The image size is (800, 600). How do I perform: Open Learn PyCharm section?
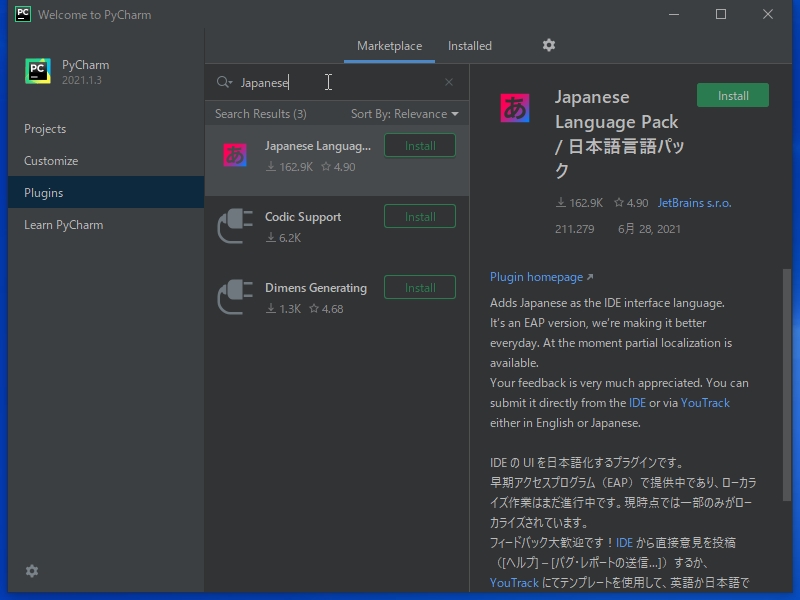[x=106, y=224]
